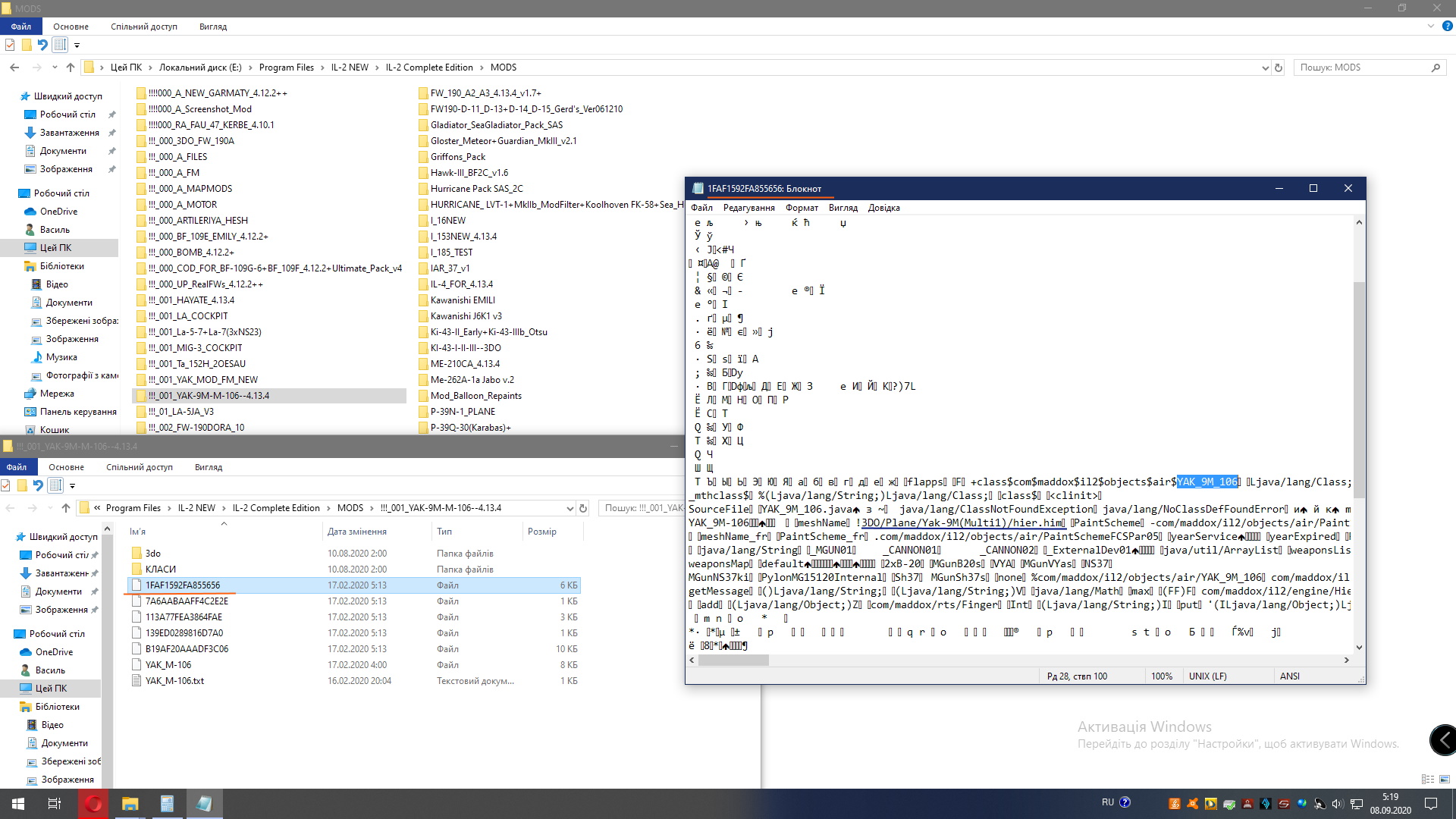Select file 1FAF1592FA855656 in the list

click(183, 585)
